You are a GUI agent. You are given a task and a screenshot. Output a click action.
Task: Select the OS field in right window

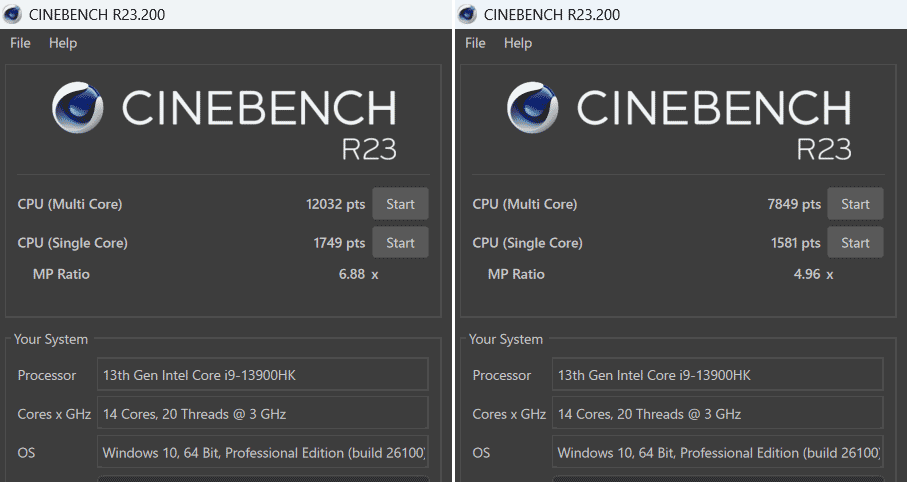717,452
